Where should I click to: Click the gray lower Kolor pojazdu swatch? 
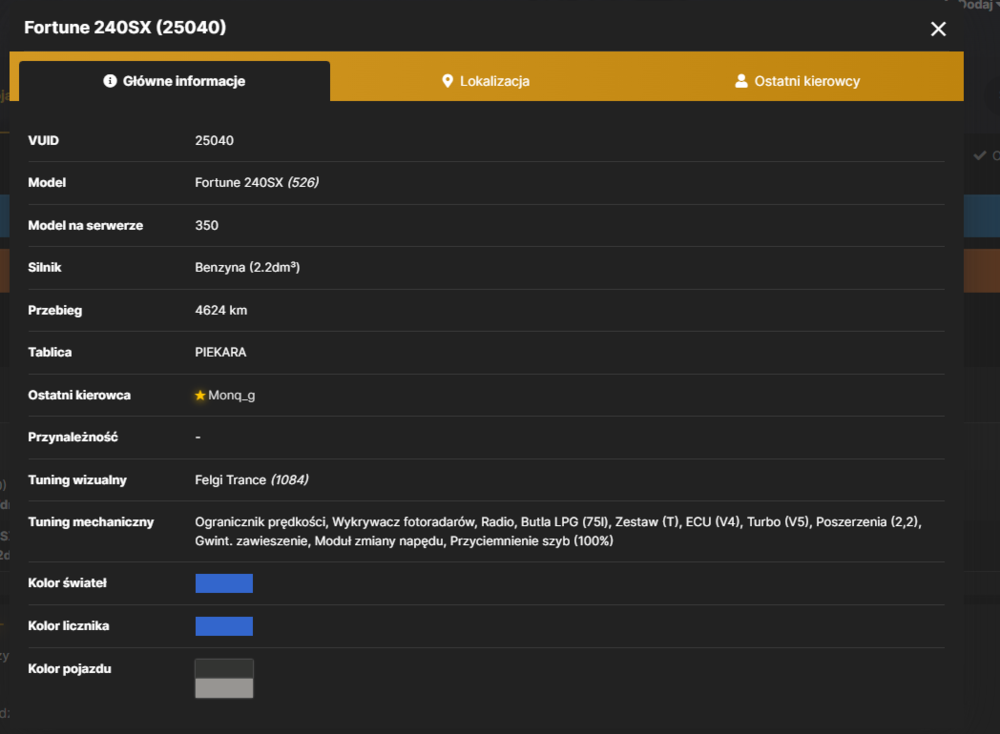(224, 688)
